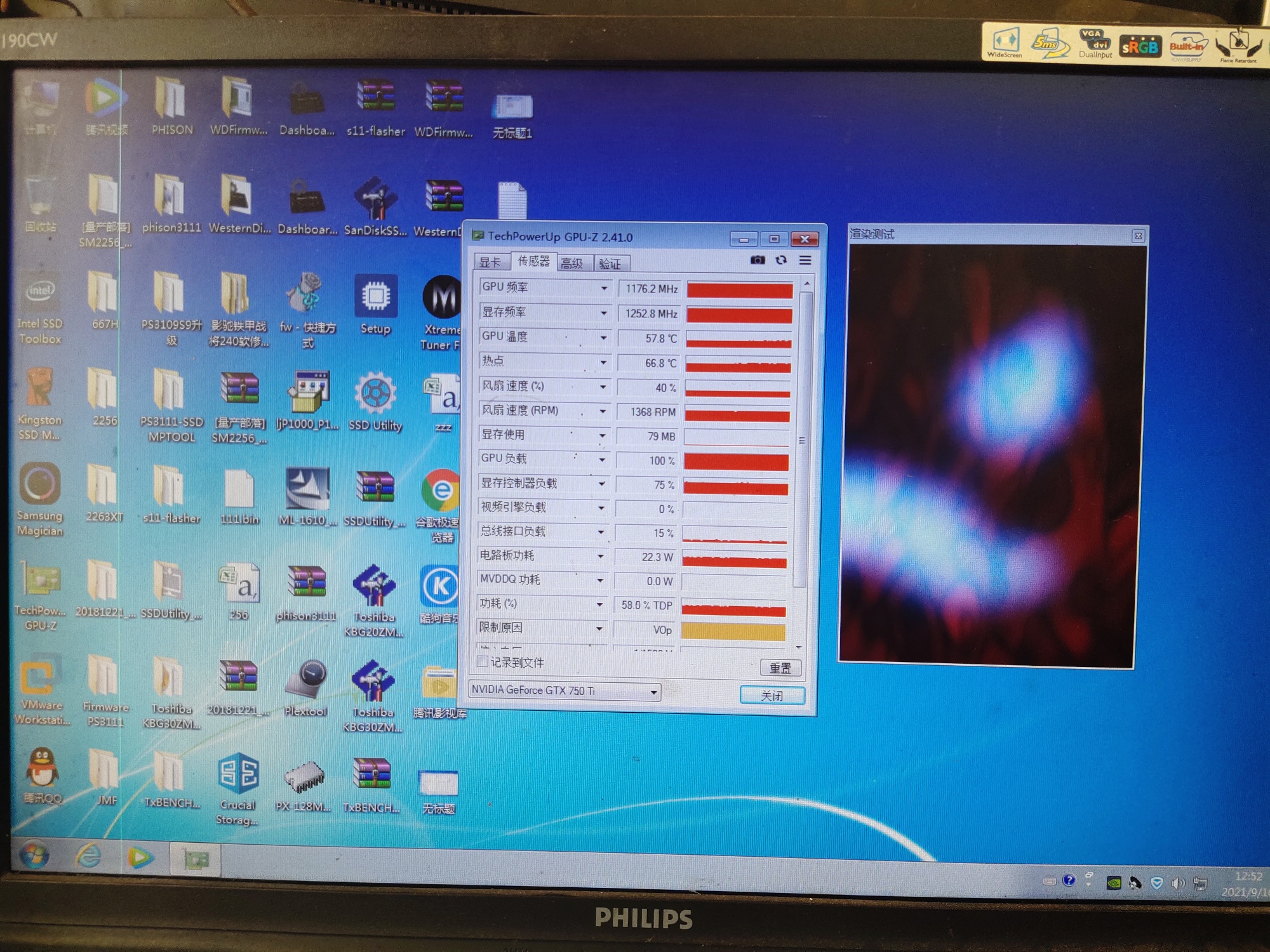Take a GPU-Z screenshot with the camera icon

click(757, 260)
